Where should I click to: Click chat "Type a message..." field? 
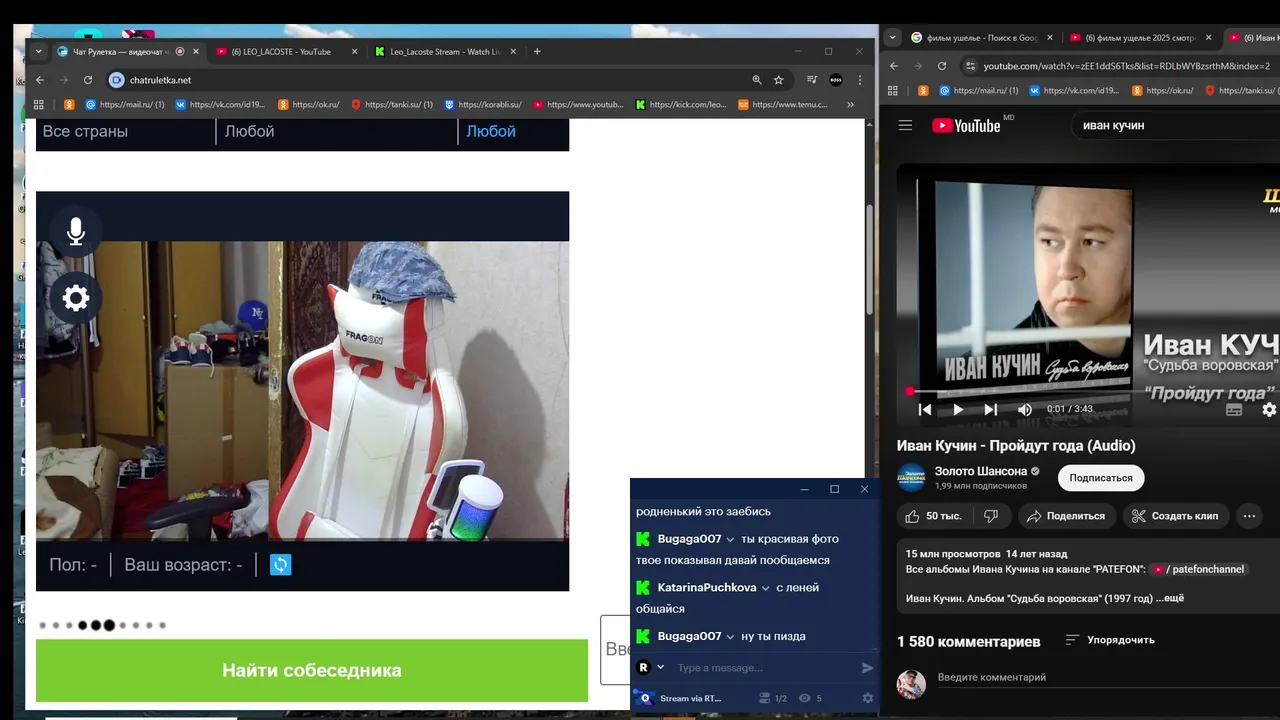(x=764, y=668)
